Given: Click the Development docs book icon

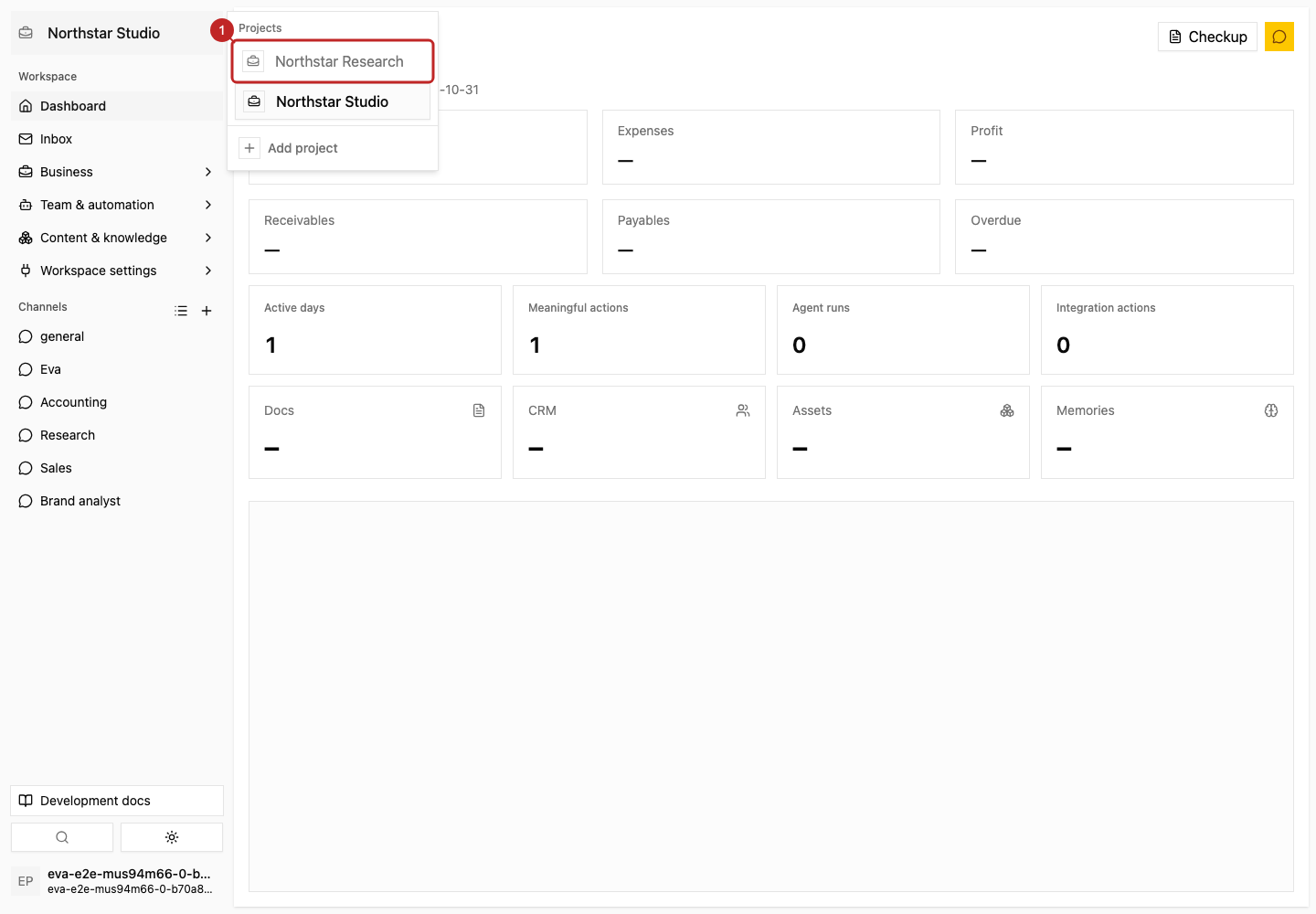Looking at the screenshot, I should [26, 801].
